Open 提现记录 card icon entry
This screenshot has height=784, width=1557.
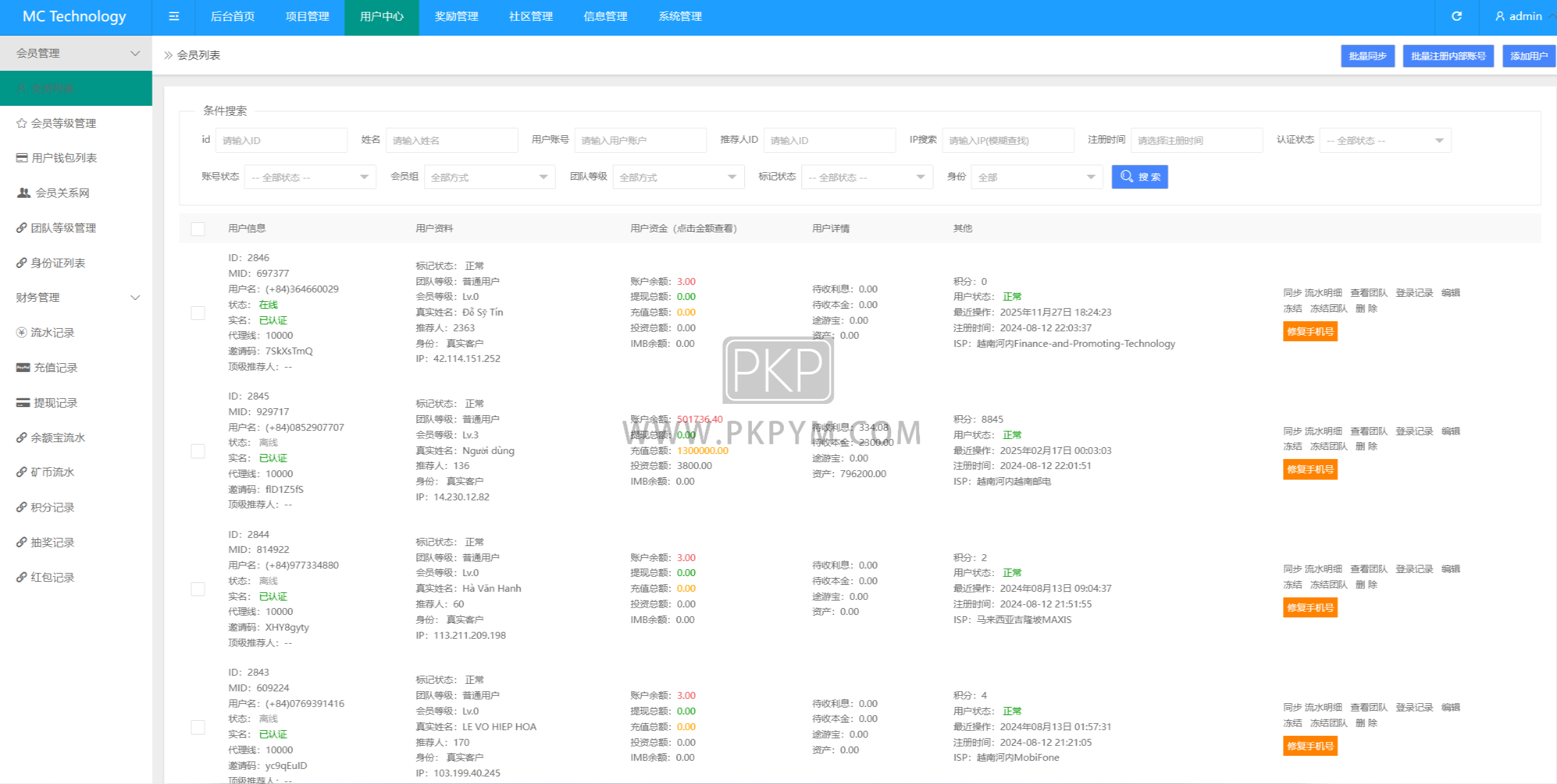point(23,403)
